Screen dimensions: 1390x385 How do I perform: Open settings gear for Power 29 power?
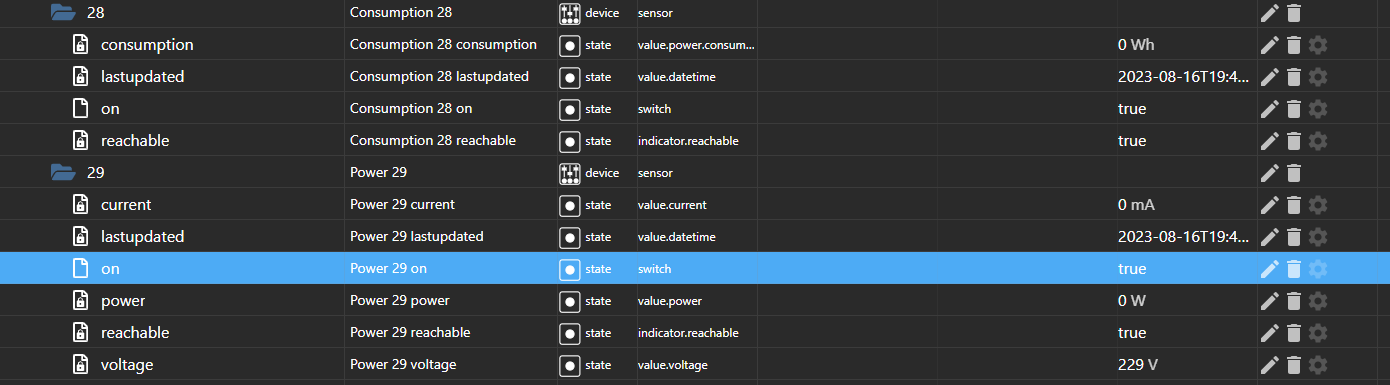1318,301
